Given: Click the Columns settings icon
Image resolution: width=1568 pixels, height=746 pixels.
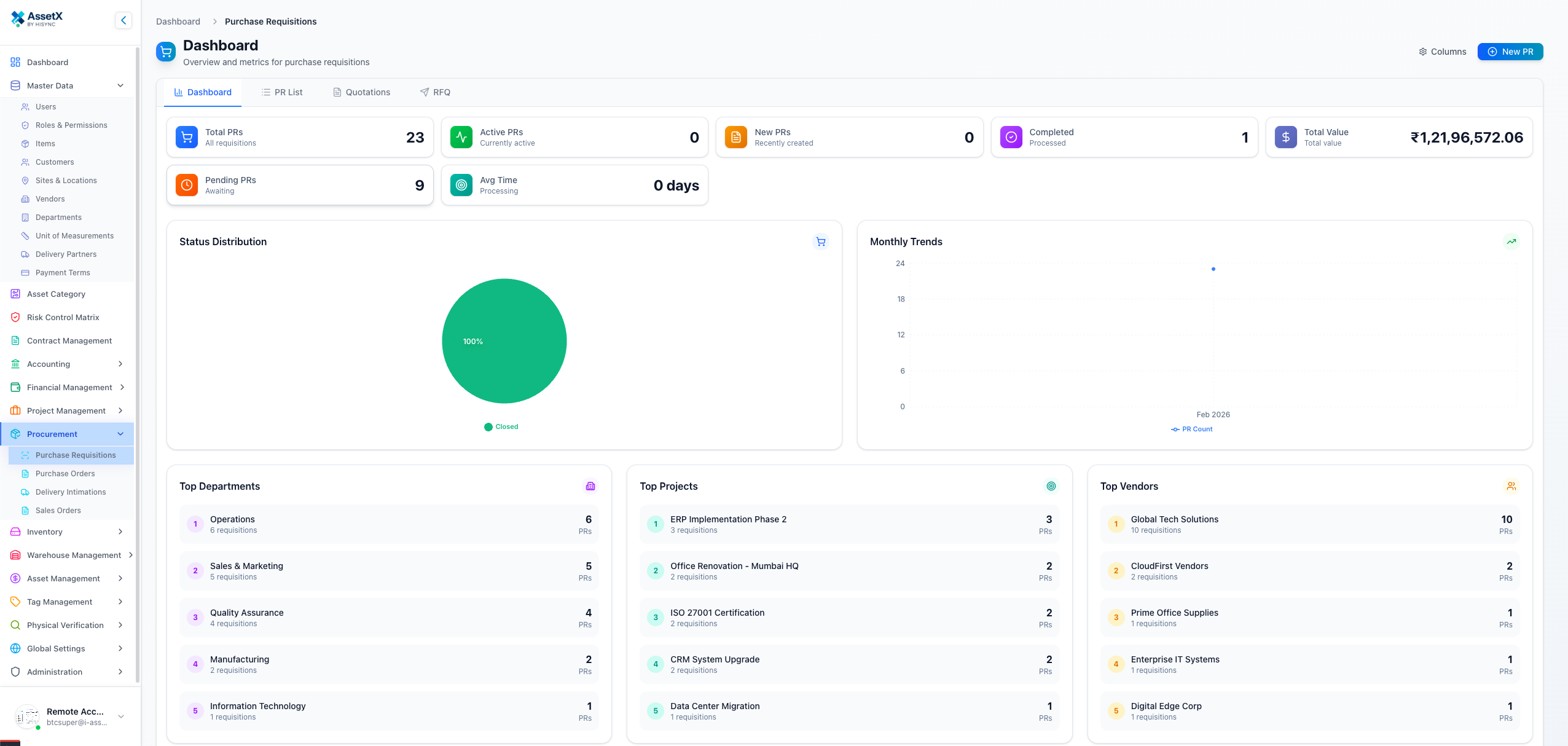Looking at the screenshot, I should click(1424, 52).
